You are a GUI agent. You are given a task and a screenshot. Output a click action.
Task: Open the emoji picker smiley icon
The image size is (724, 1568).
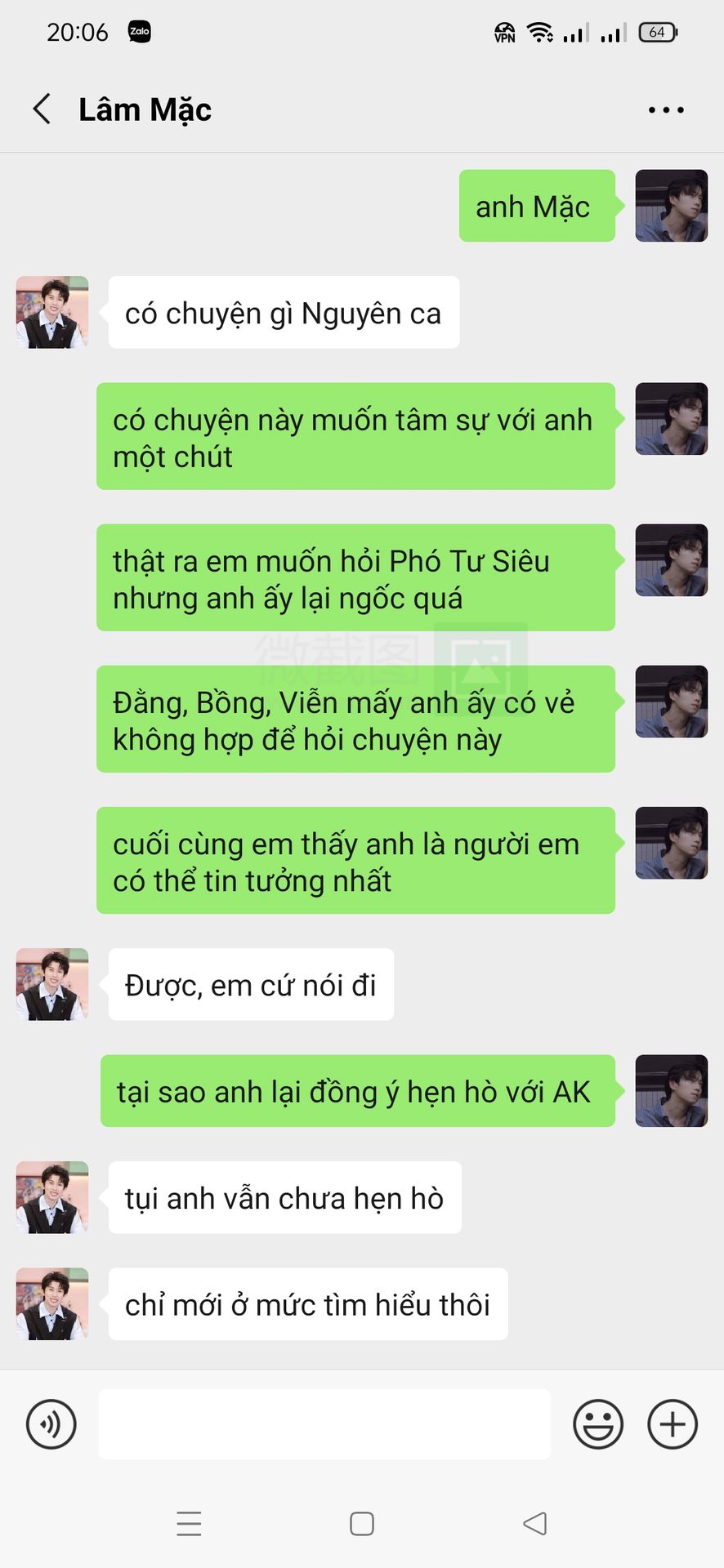click(598, 1424)
